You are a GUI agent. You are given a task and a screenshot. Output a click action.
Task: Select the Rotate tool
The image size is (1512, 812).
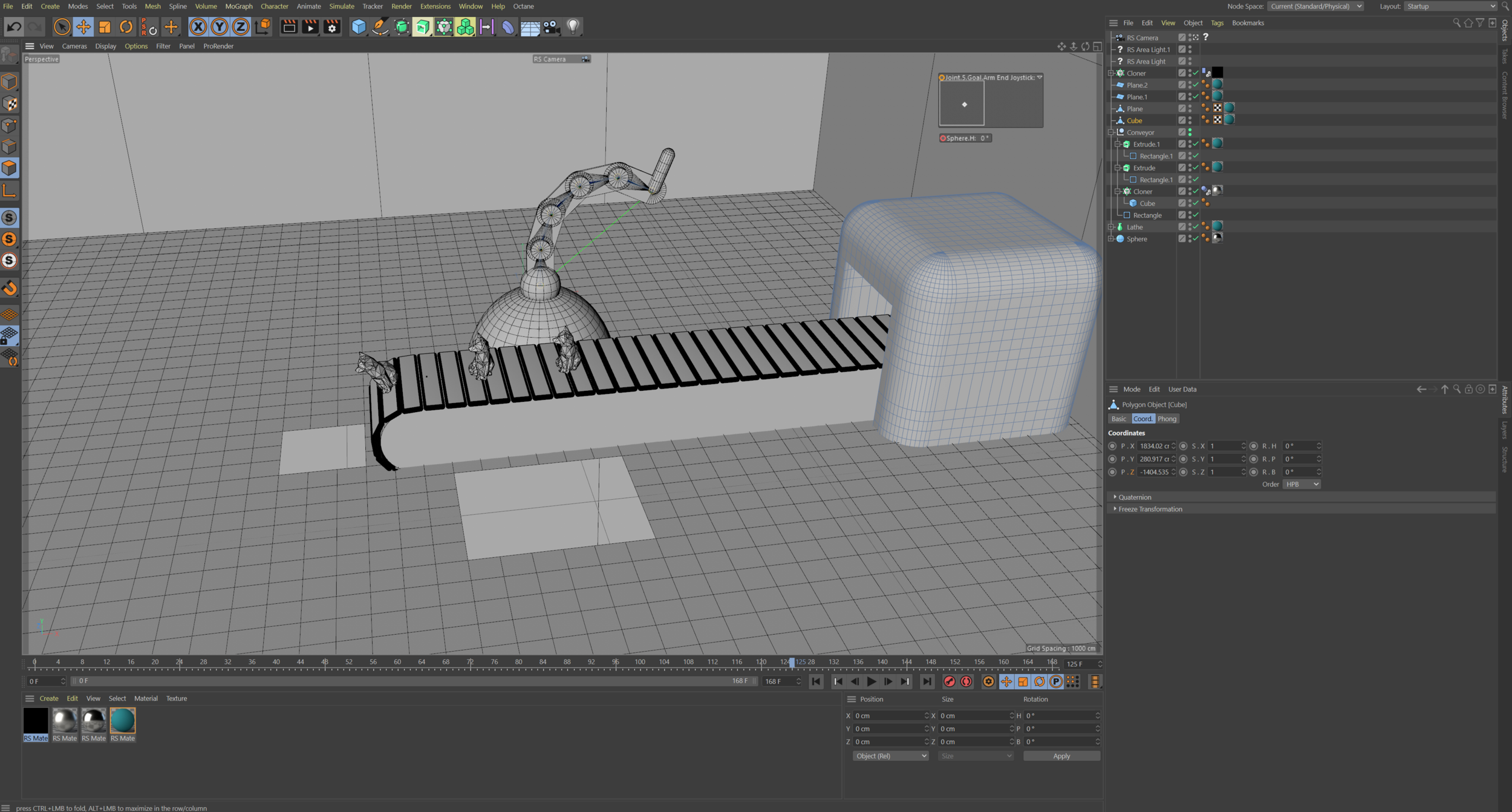[126, 27]
